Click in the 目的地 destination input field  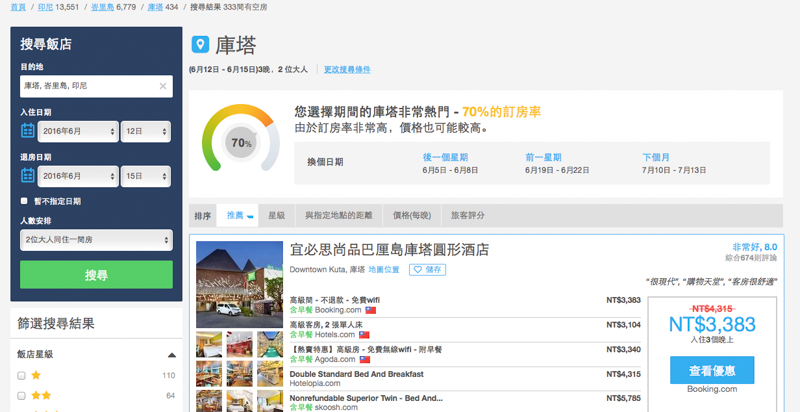point(96,86)
